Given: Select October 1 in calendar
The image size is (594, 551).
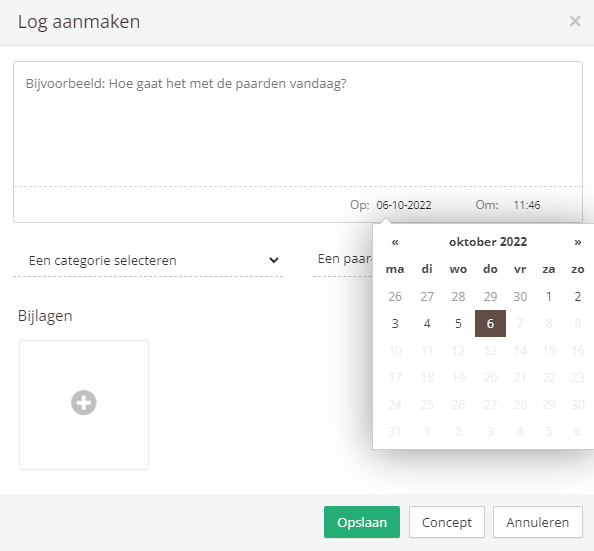Looking at the screenshot, I should [x=549, y=296].
